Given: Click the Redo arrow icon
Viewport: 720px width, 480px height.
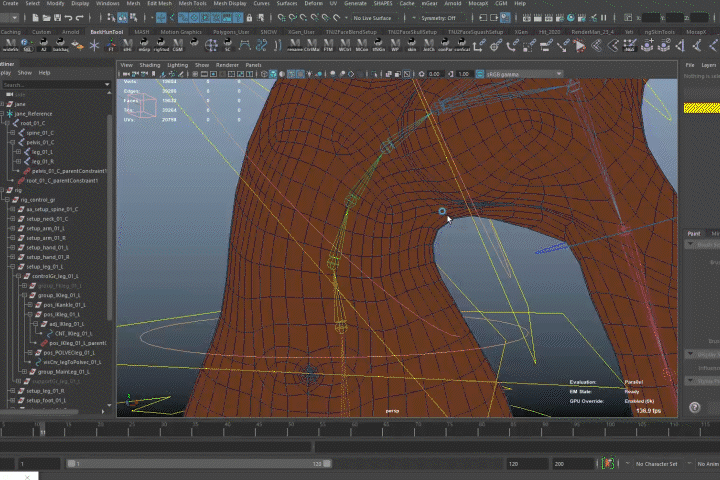Looking at the screenshot, I should [79, 18].
